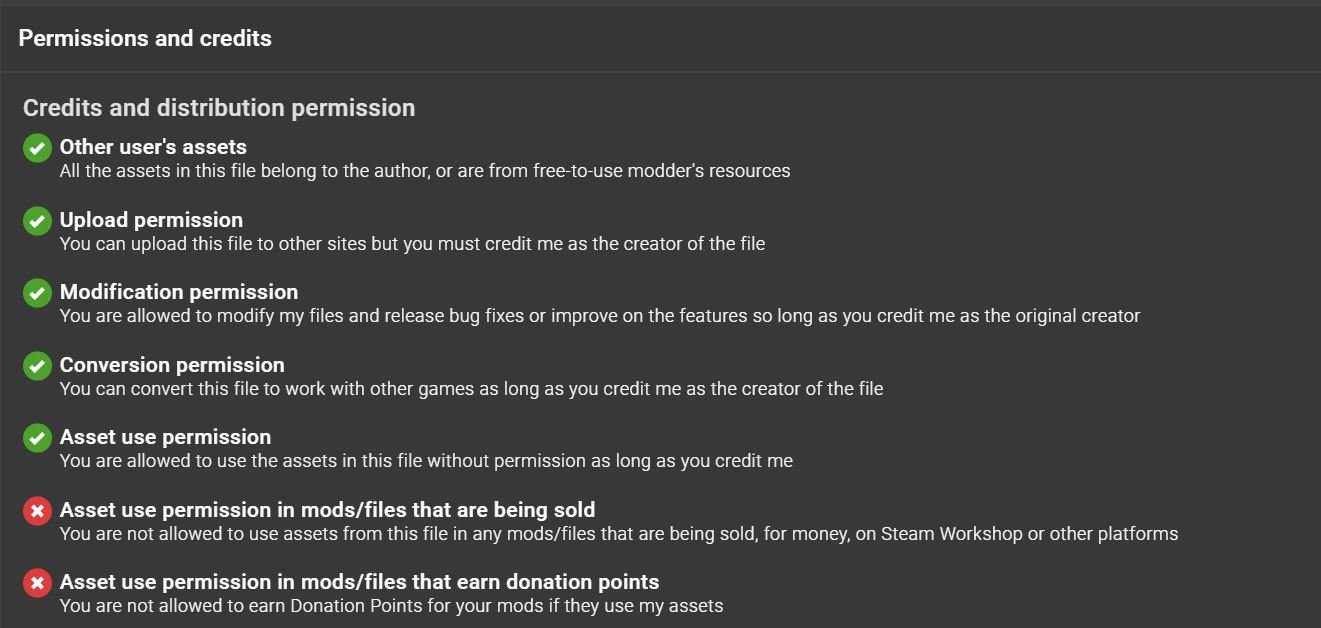
Task: Click the description mentioning free-to-use modder's resources
Action: [x=425, y=171]
